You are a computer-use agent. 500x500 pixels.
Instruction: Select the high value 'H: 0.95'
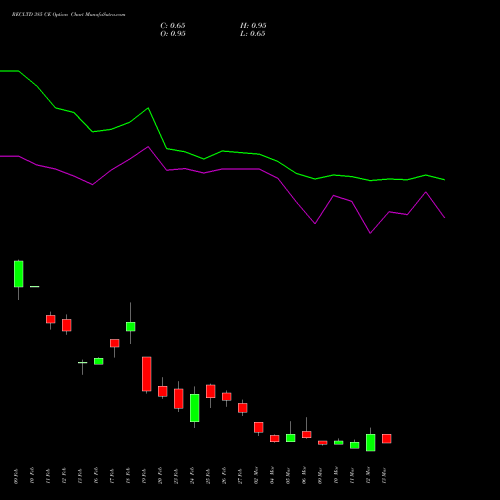pos(253,26)
